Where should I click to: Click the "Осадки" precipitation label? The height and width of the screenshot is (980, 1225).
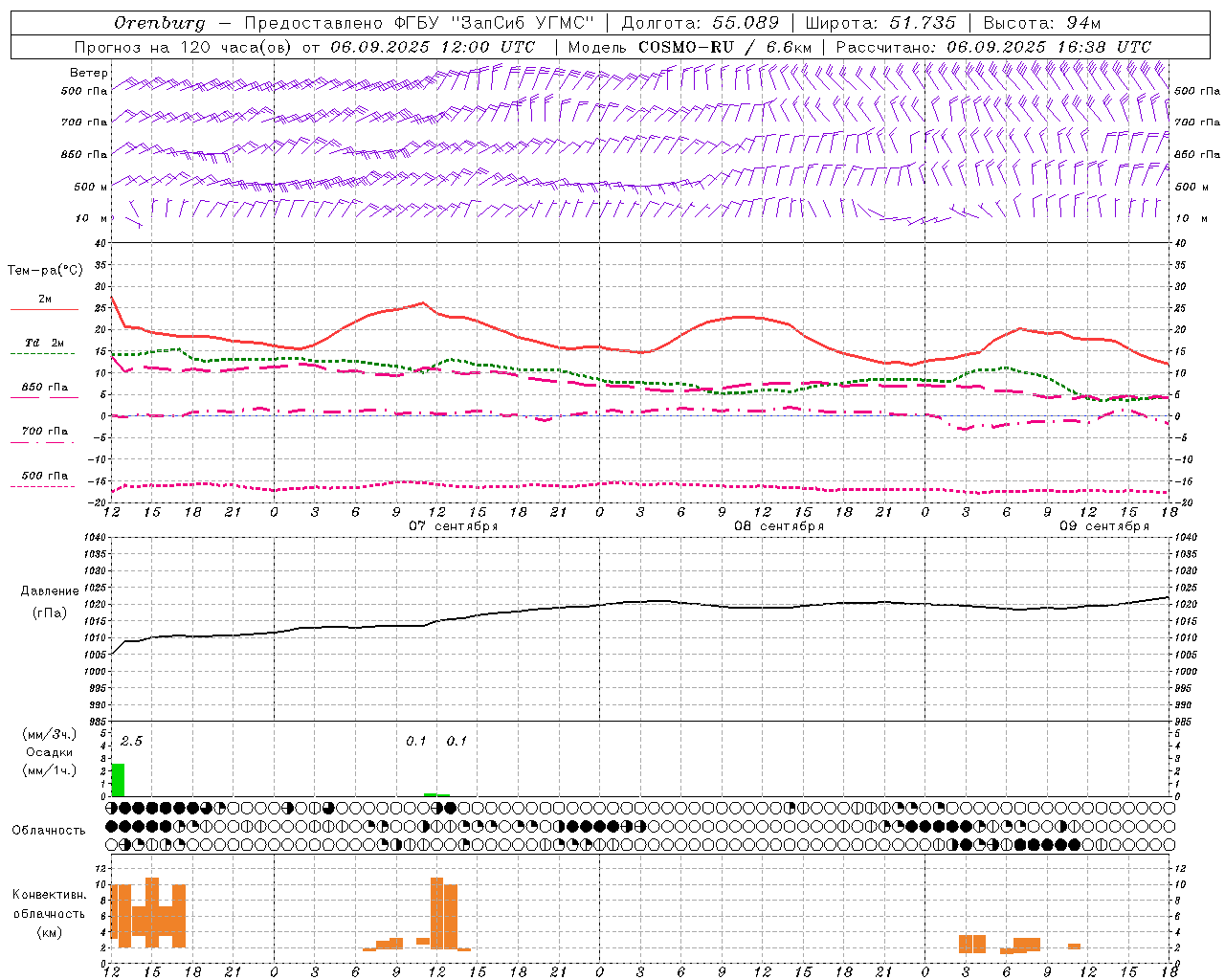[x=50, y=752]
